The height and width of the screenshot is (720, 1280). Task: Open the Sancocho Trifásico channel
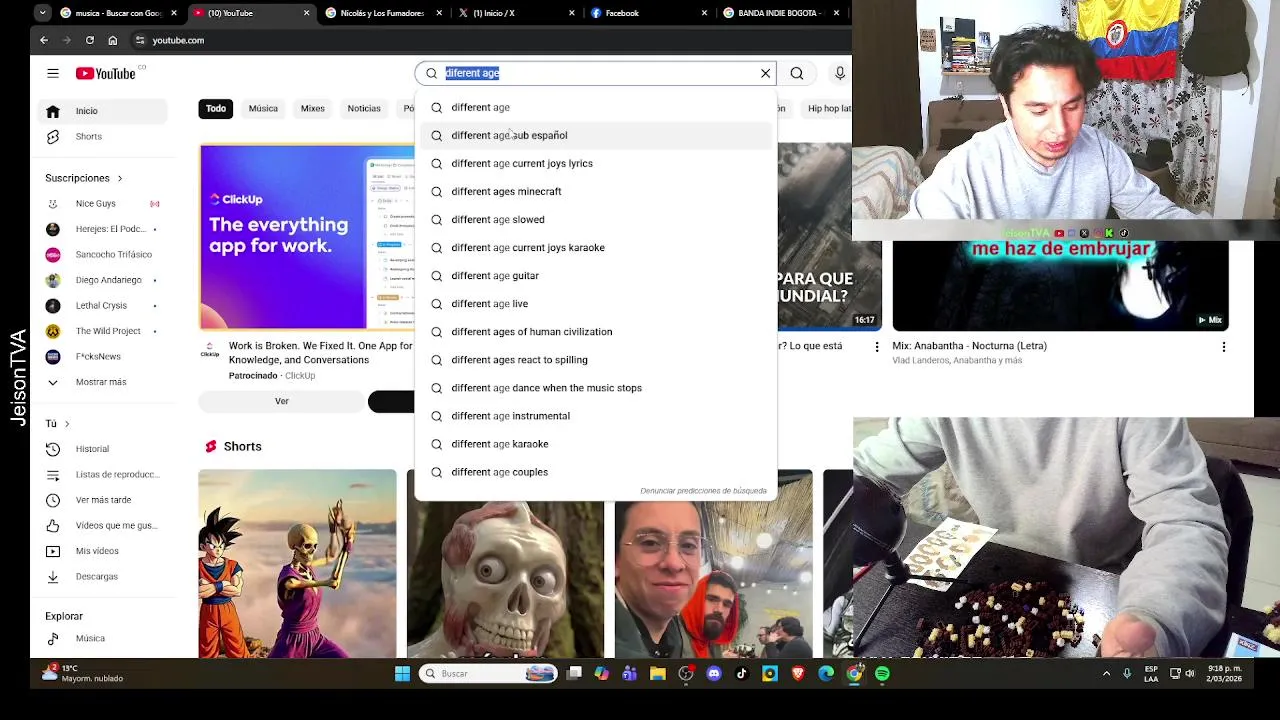pos(100,255)
